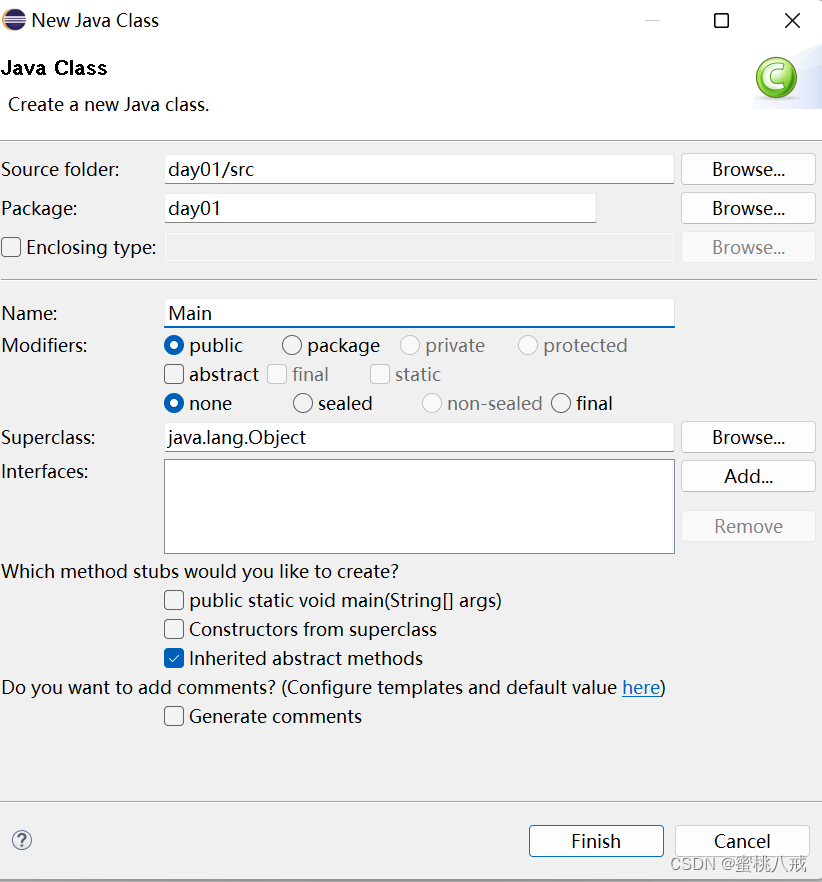The image size is (822, 882).
Task: Click the help question mark icon
Action: 22,840
